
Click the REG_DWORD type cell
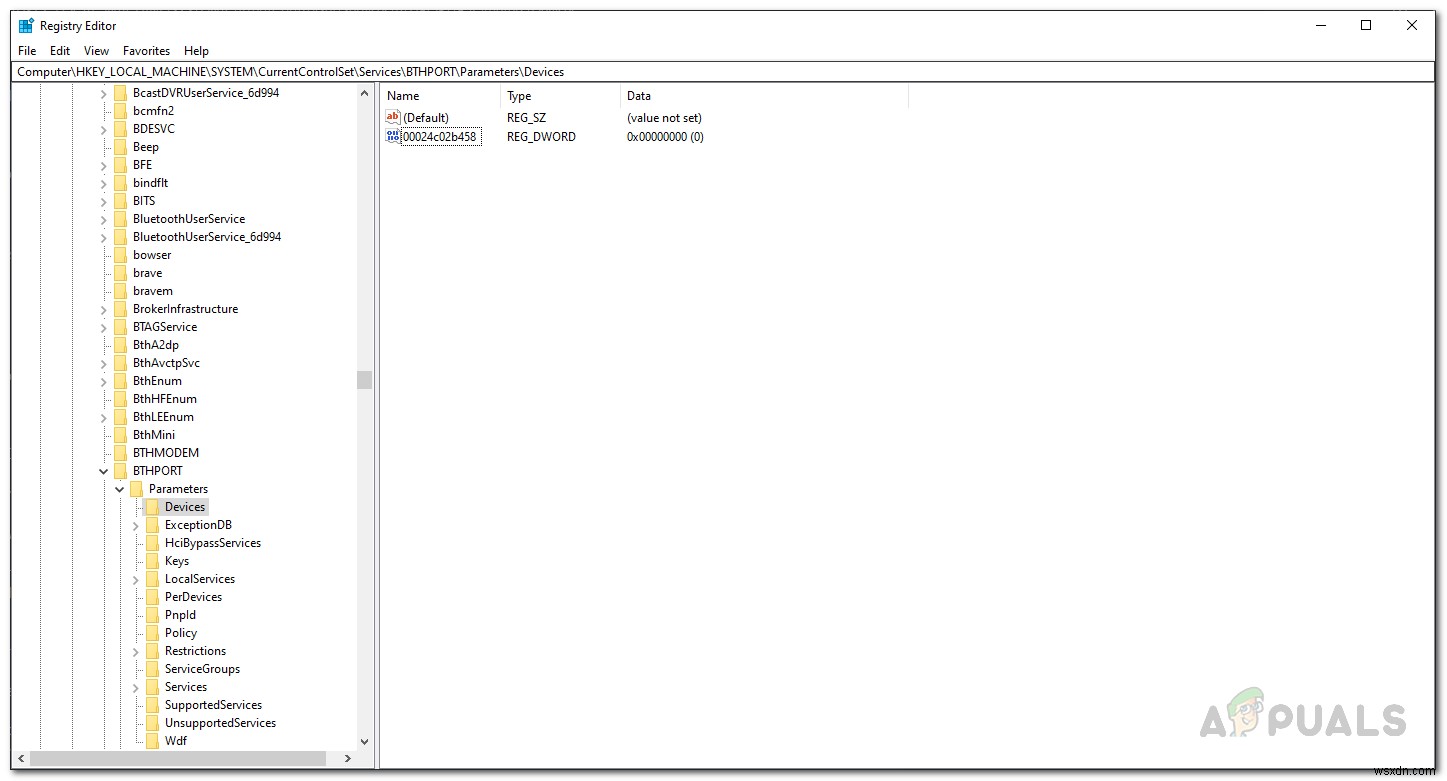(x=541, y=137)
